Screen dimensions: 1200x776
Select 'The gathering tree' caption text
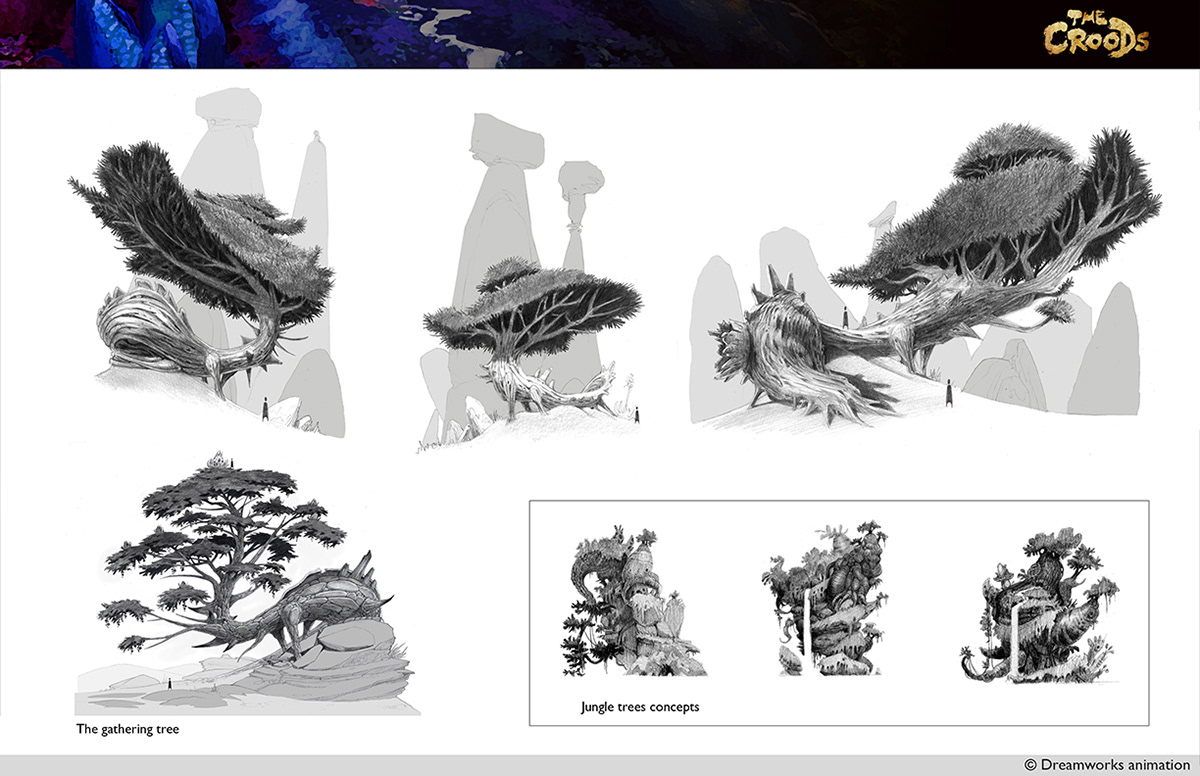[128, 729]
